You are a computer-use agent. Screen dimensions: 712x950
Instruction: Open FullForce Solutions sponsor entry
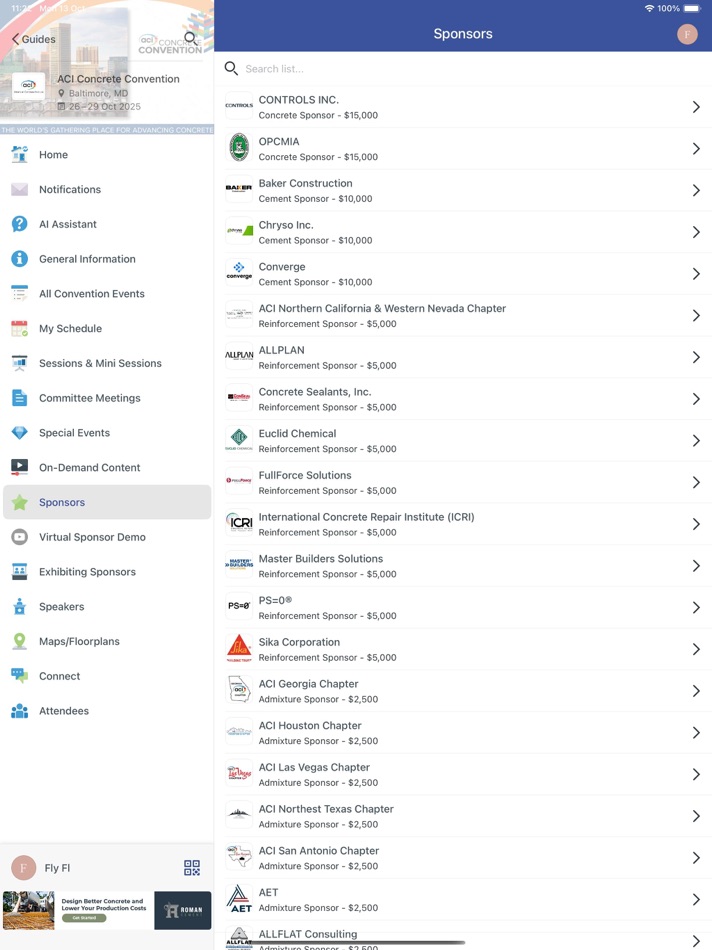(464, 483)
